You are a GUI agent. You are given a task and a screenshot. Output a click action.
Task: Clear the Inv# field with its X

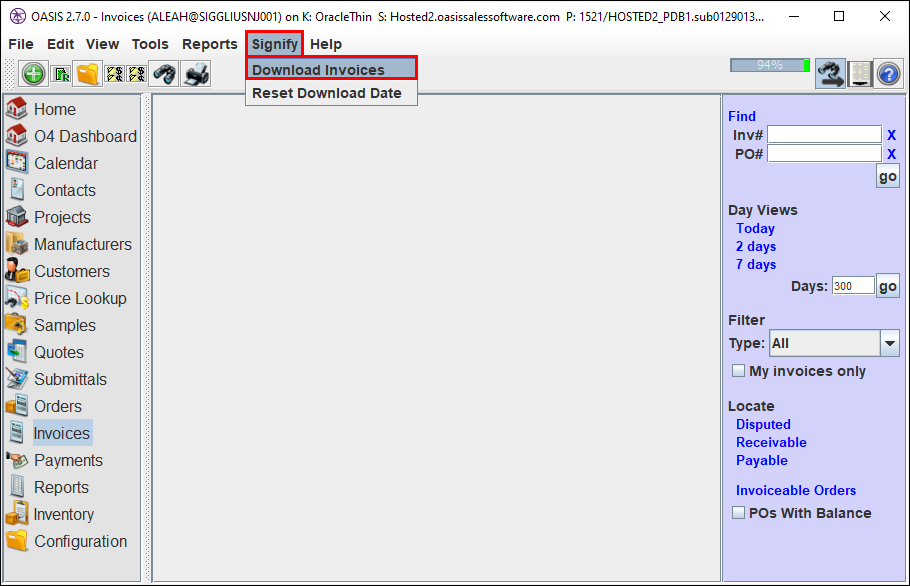tap(891, 135)
